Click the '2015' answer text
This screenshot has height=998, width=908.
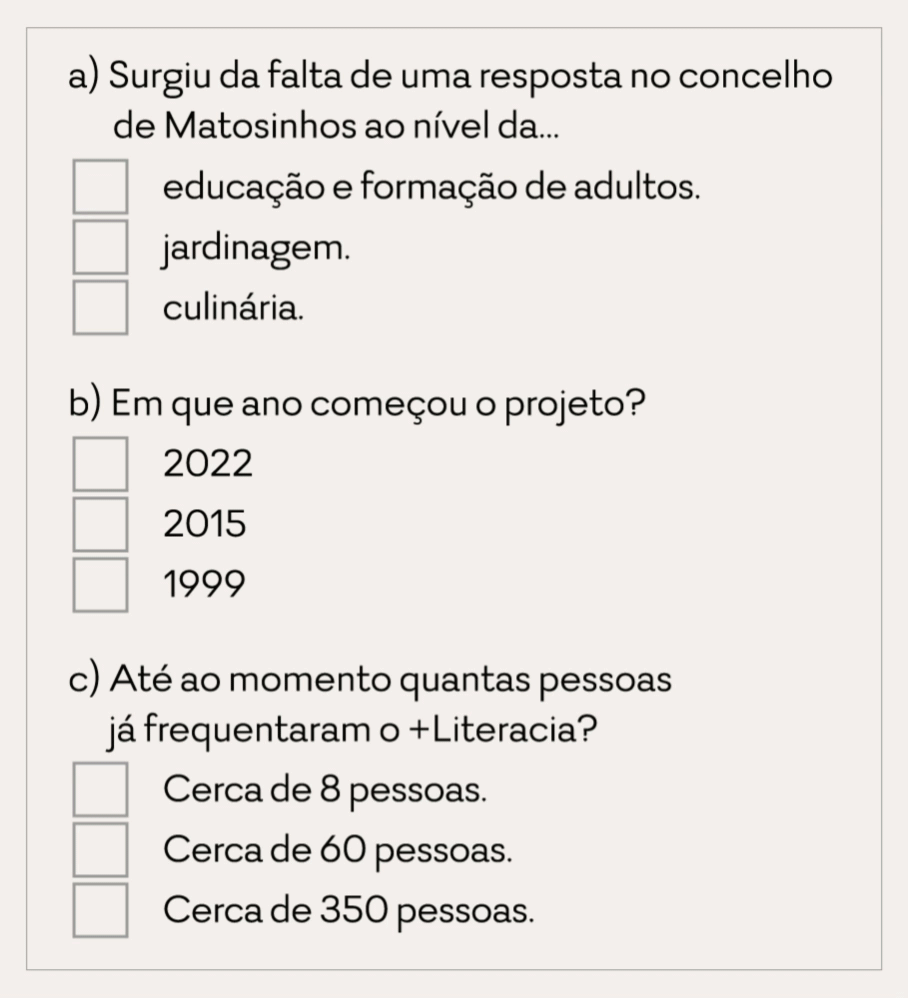coord(205,524)
